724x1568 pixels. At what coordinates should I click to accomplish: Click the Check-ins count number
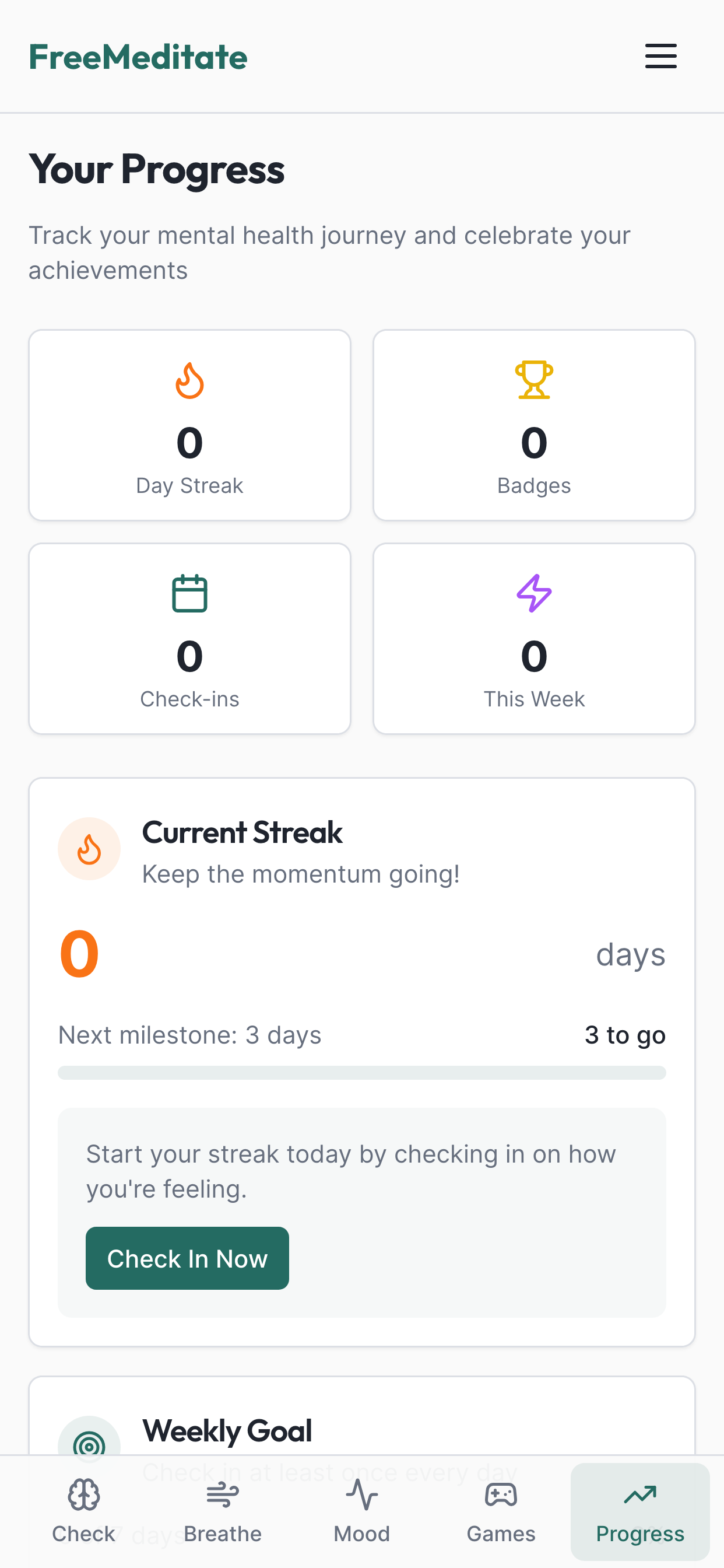point(189,656)
